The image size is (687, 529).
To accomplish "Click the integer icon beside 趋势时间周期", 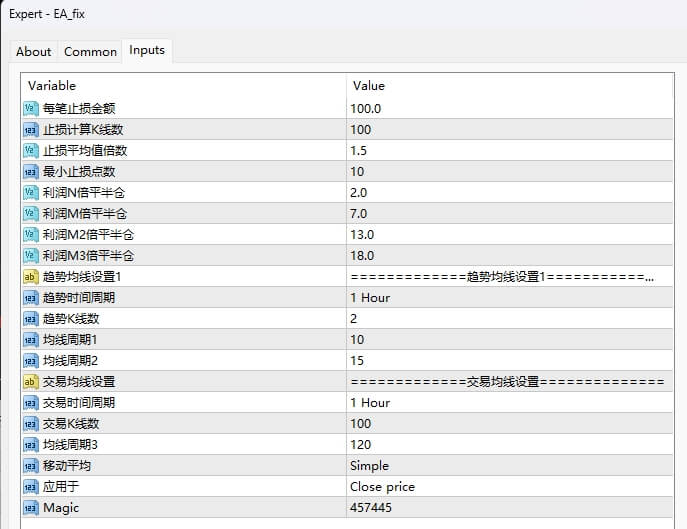I will pyautogui.click(x=31, y=298).
